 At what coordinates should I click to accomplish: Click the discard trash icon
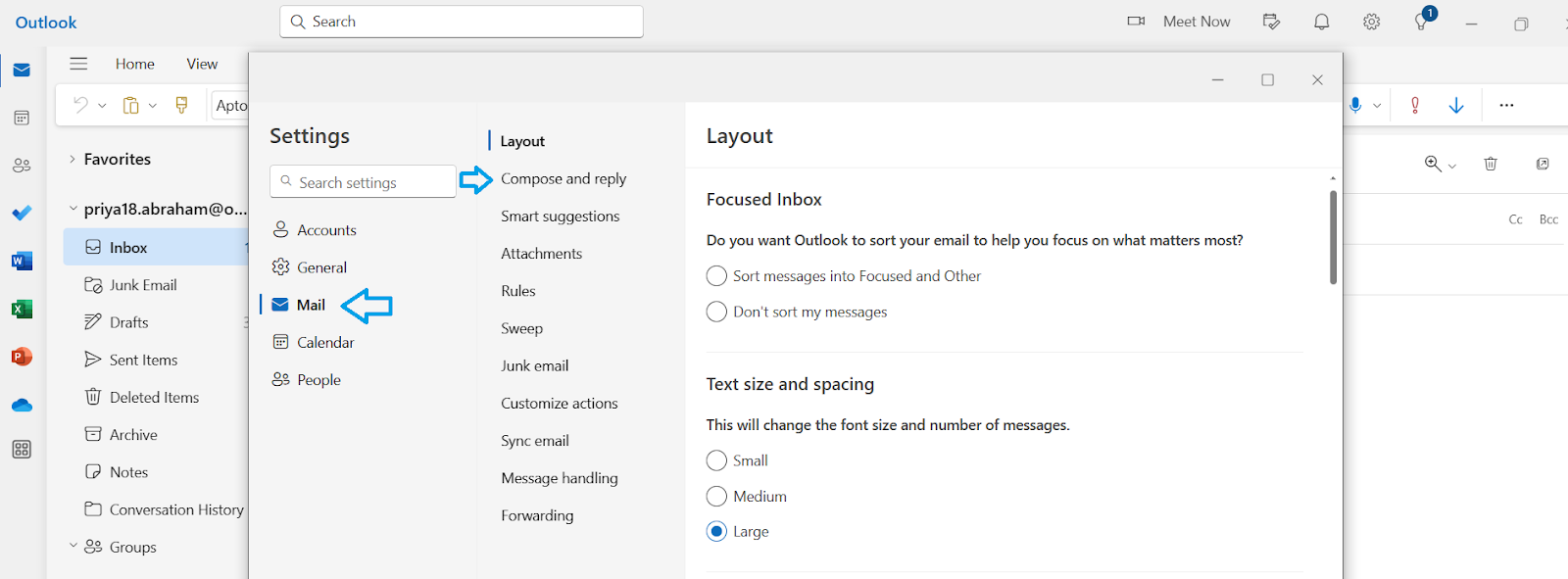[x=1491, y=164]
